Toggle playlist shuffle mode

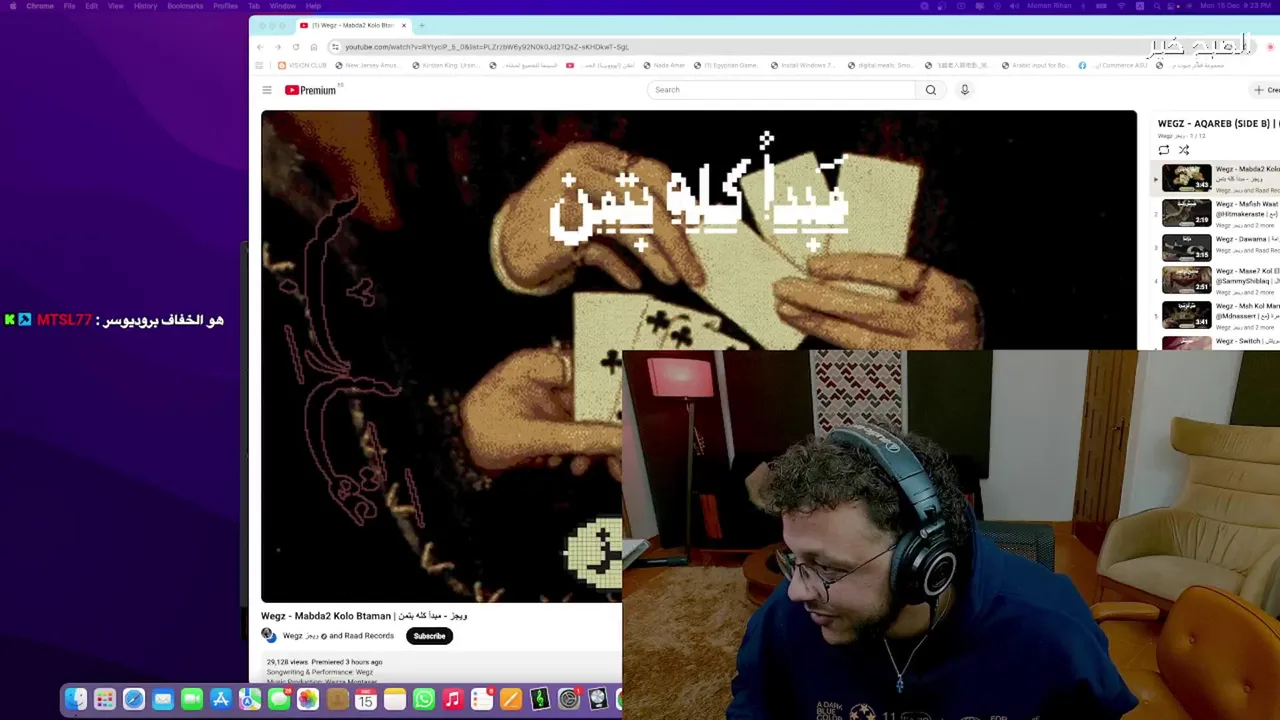[x=1184, y=150]
